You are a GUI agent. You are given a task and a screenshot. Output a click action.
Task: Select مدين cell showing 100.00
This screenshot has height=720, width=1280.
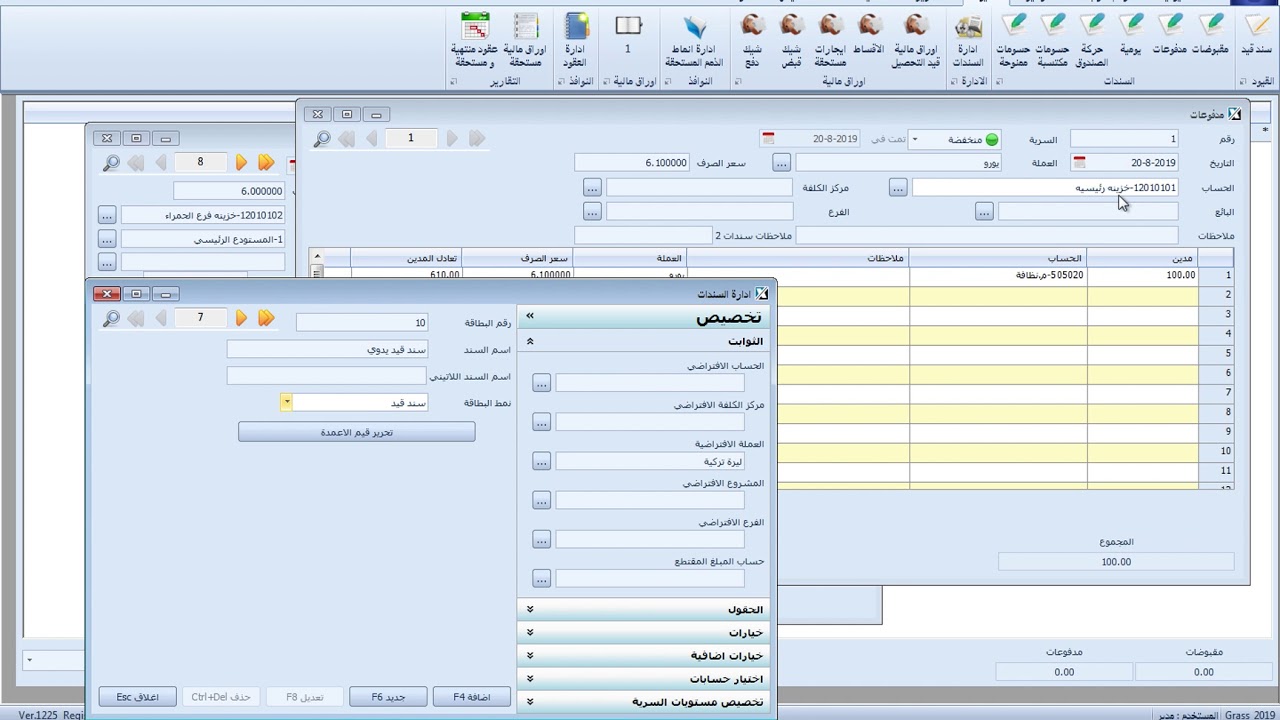1142,275
